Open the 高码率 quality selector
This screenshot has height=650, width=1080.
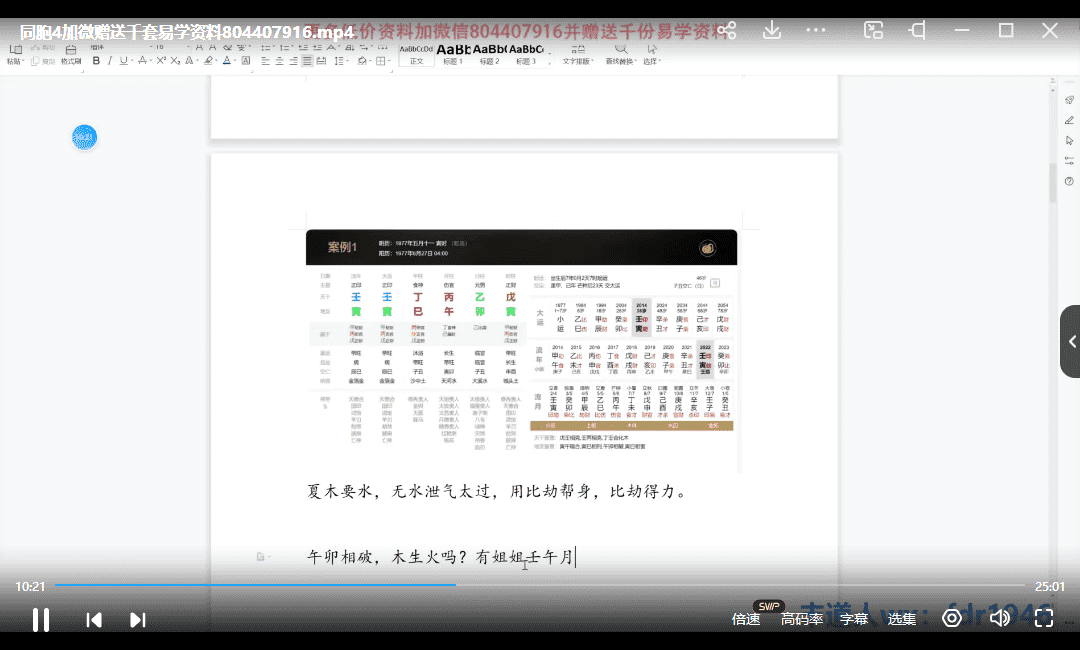coord(802,619)
